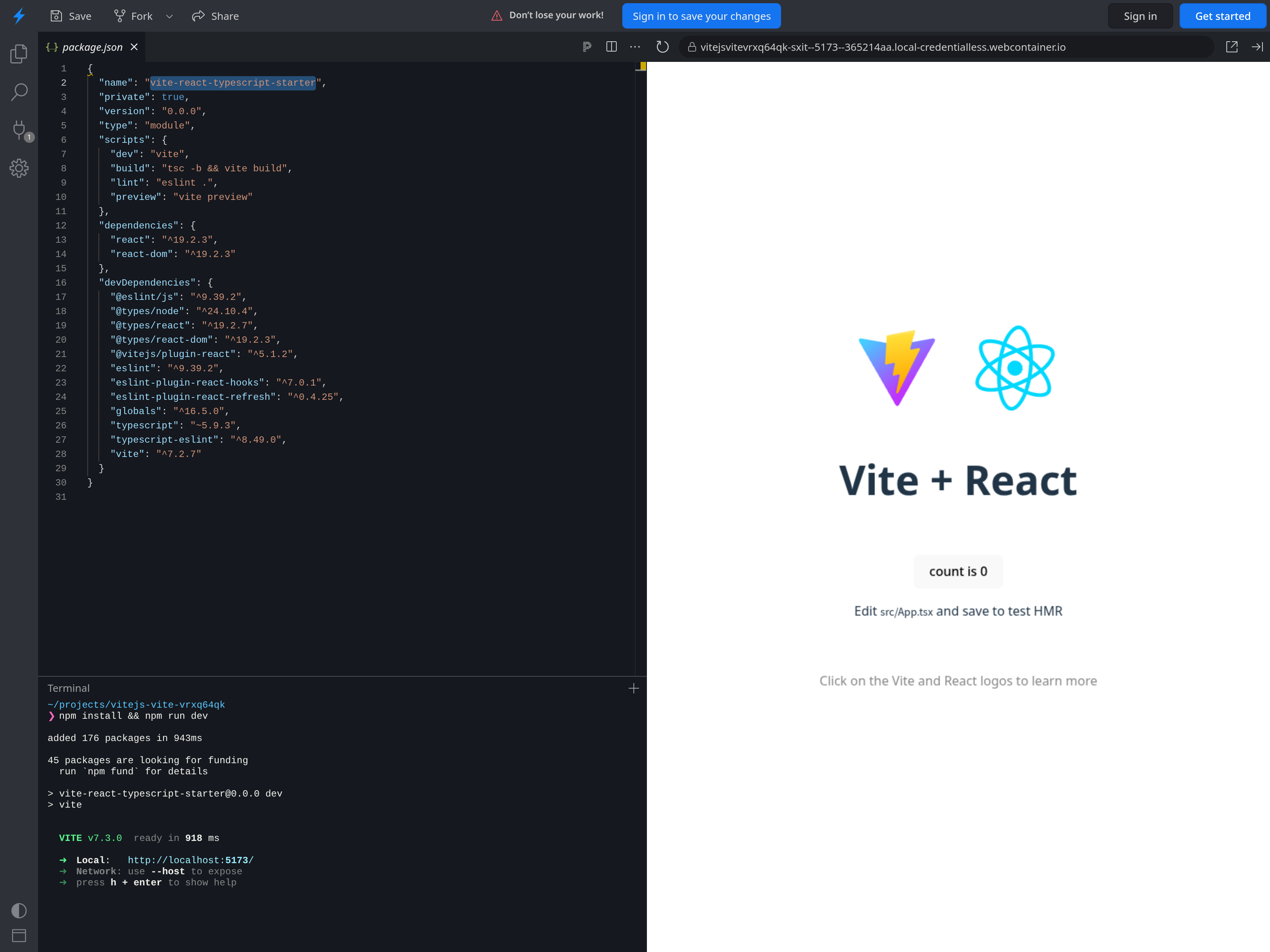Viewport: 1270px width, 952px height.
Task: Open the Ports plug sidebar icon
Action: [x=19, y=130]
